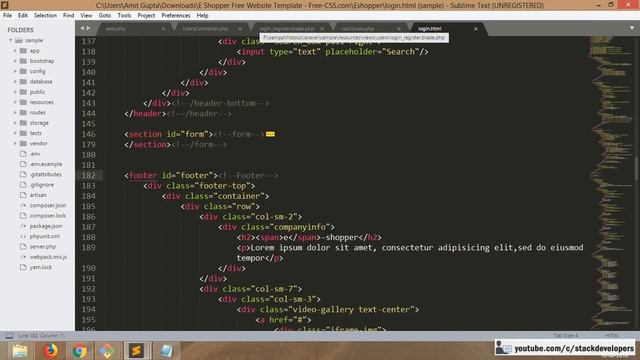Expand the database folder arrow
Image resolution: width=640 pixels, height=360 pixels.
pyautogui.click(x=15, y=82)
